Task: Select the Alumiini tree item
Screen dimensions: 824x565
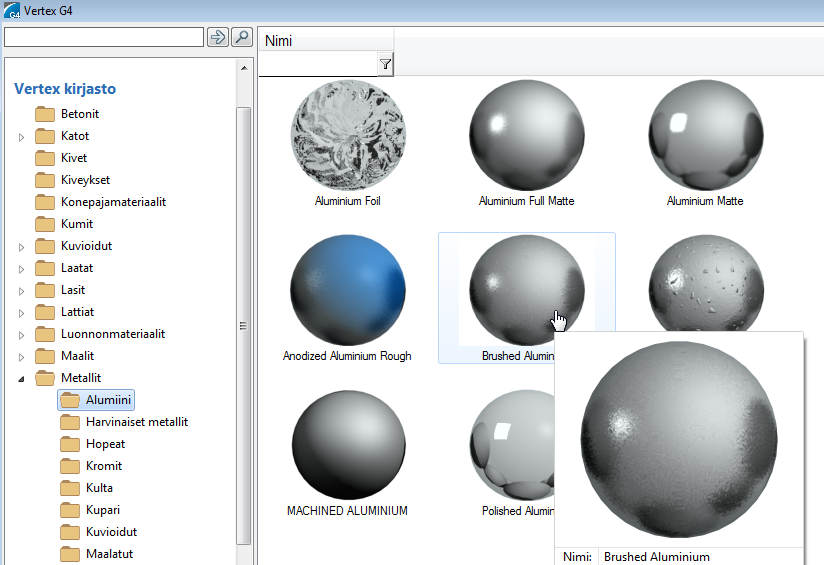Action: click(108, 400)
